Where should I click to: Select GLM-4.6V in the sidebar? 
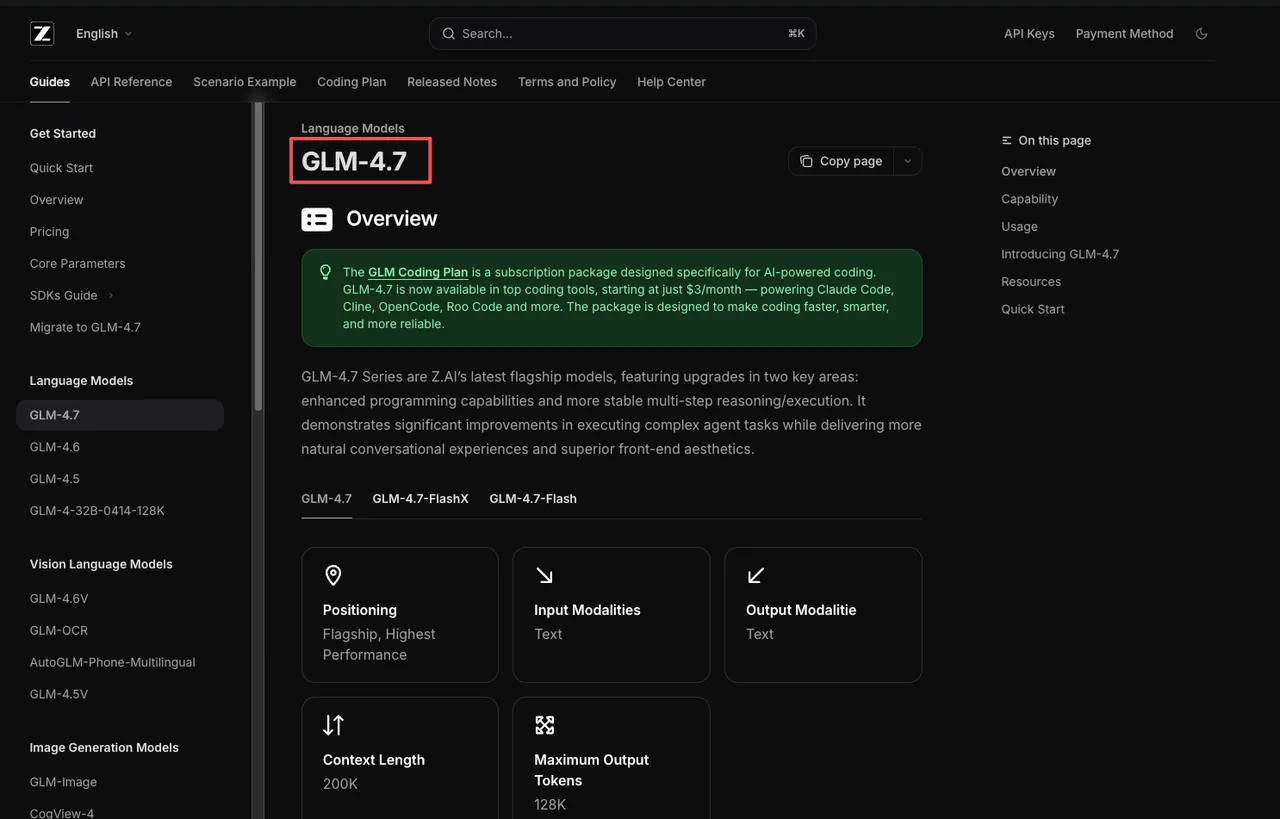[x=59, y=598]
